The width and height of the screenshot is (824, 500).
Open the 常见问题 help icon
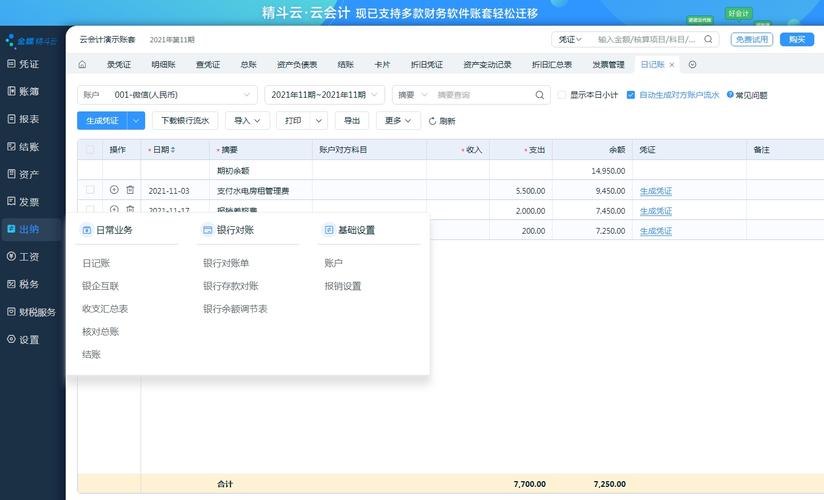(730, 95)
